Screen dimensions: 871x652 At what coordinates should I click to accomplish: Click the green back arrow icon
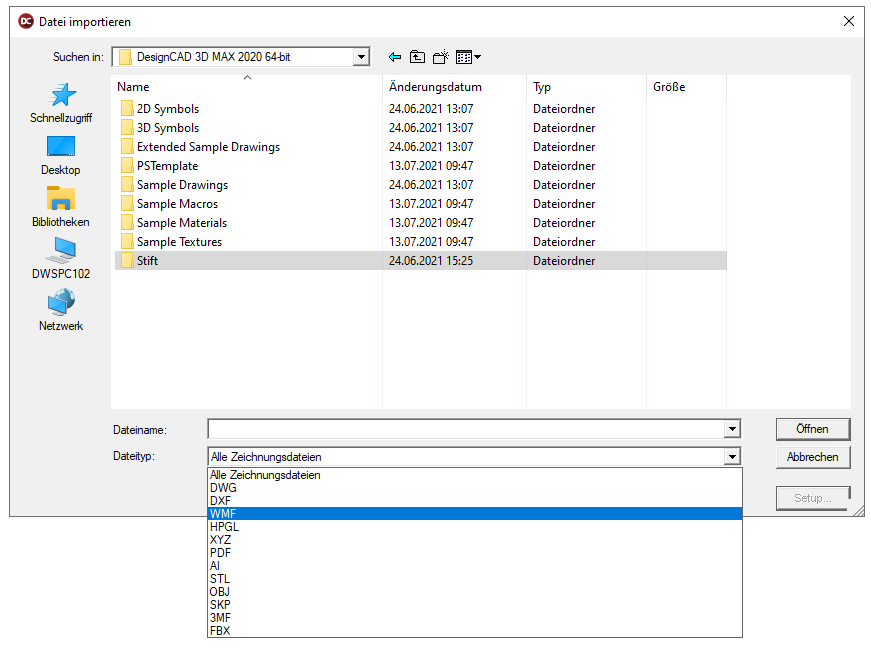click(x=395, y=57)
